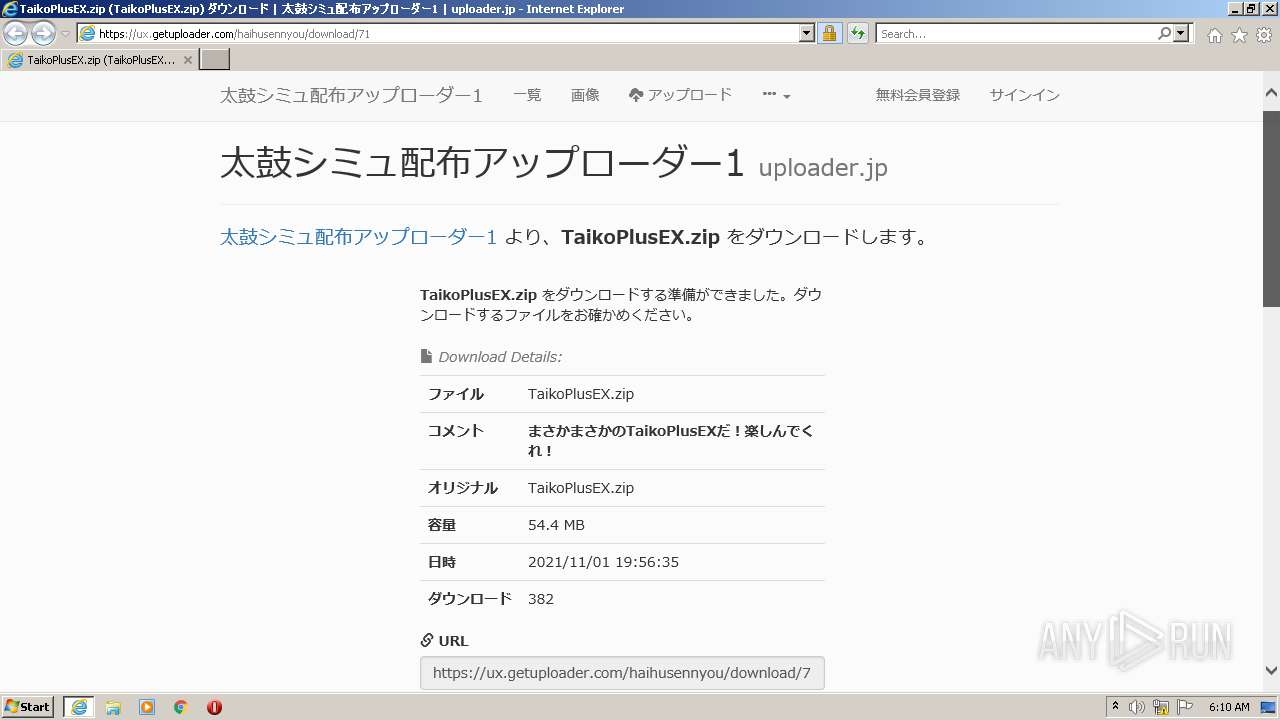
Task: Show hidden tray icons arrow
Action: [1115, 707]
